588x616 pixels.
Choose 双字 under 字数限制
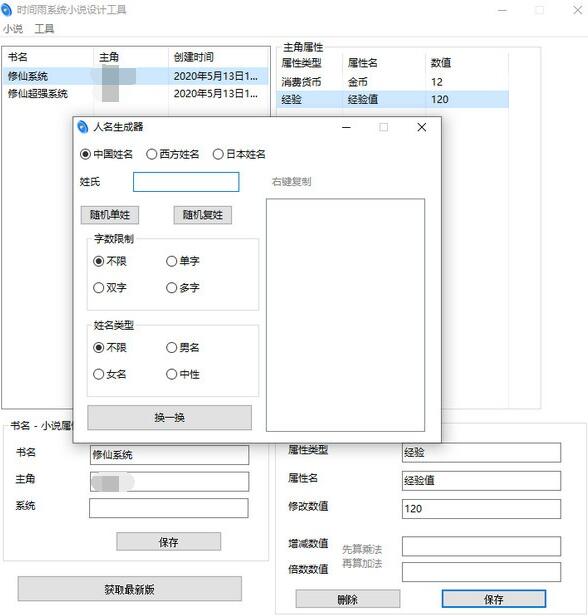[x=110, y=288]
